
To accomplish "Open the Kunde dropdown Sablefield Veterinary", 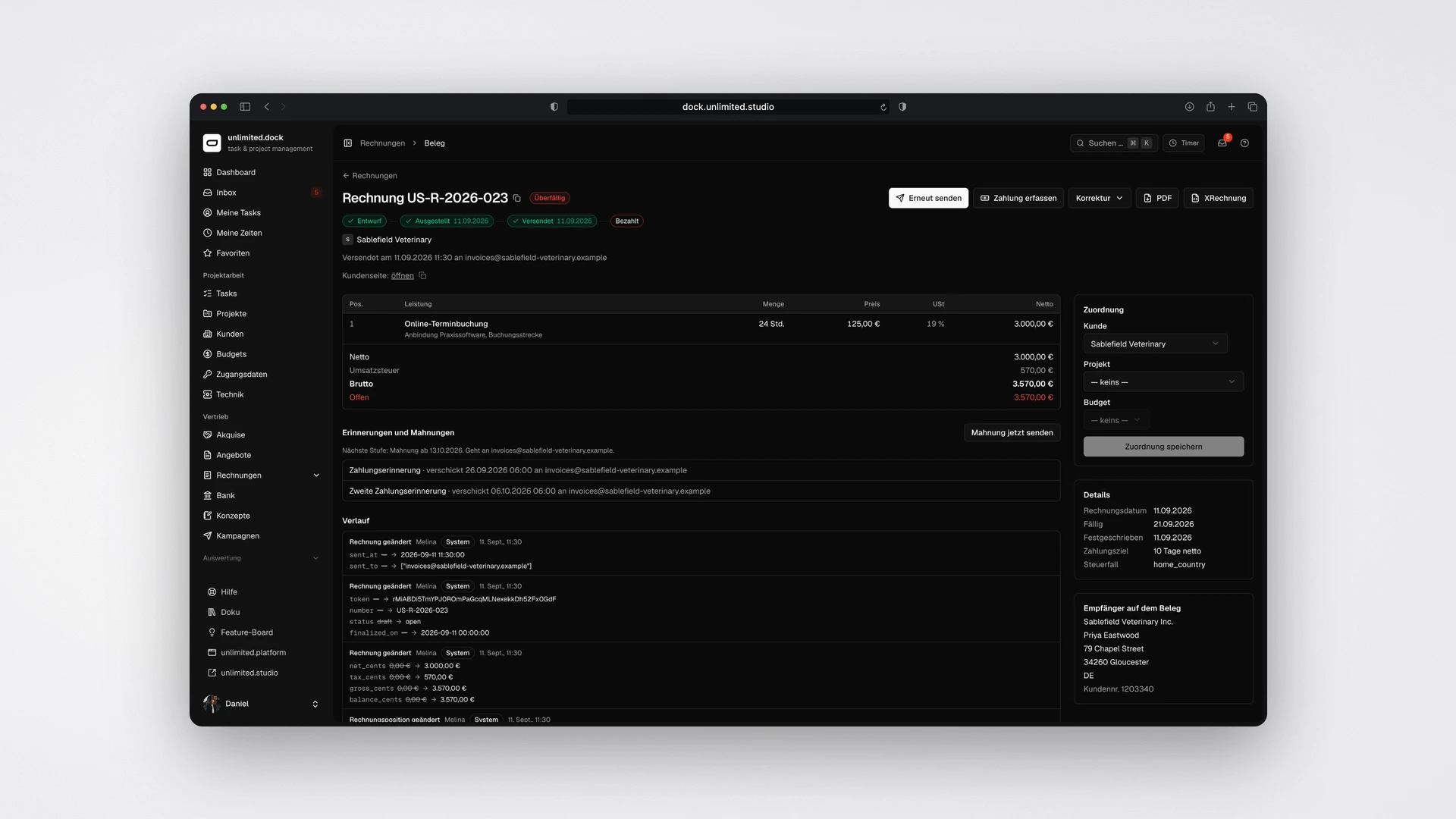I will click(x=1155, y=344).
